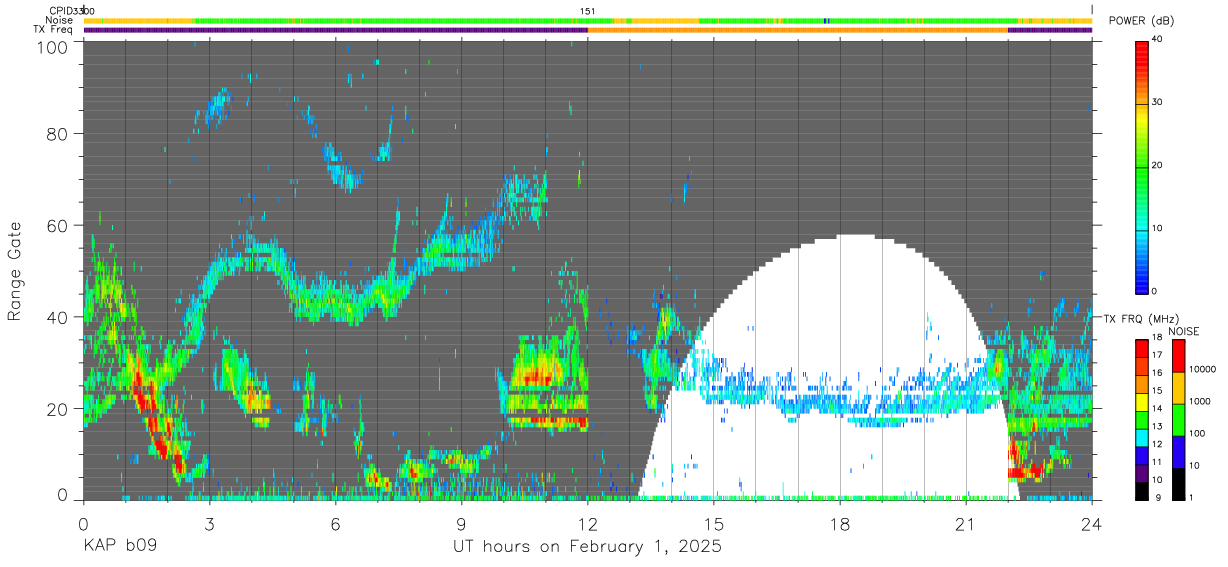The height and width of the screenshot is (567, 1228).
Task: Click the '40' label on POWER colorbar
Action: point(1158,40)
